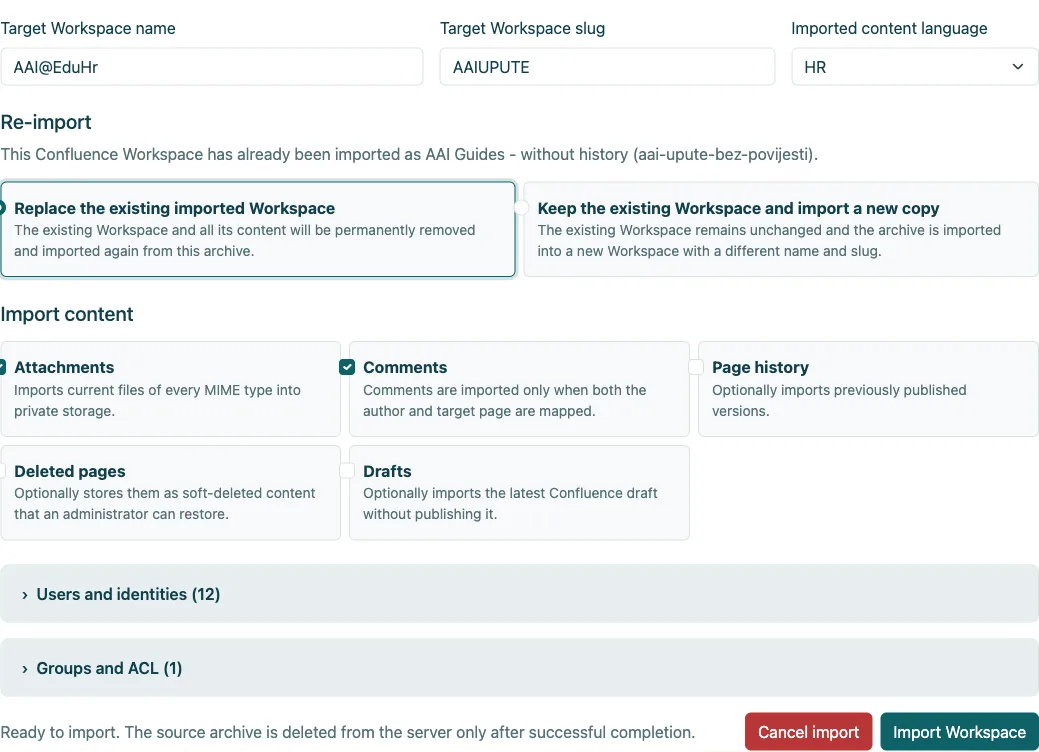The width and height of the screenshot is (1039, 752).
Task: Click the 'Optionally imports previously published versions' text
Action: 839,400
